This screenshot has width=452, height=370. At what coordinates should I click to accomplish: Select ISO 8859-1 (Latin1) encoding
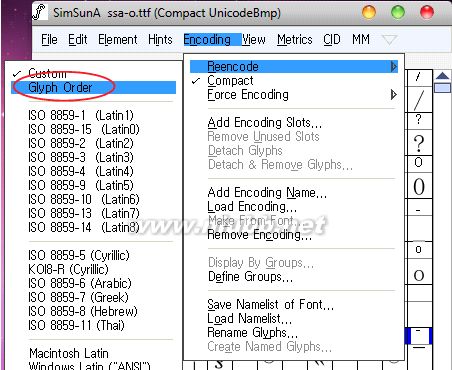pos(81,116)
